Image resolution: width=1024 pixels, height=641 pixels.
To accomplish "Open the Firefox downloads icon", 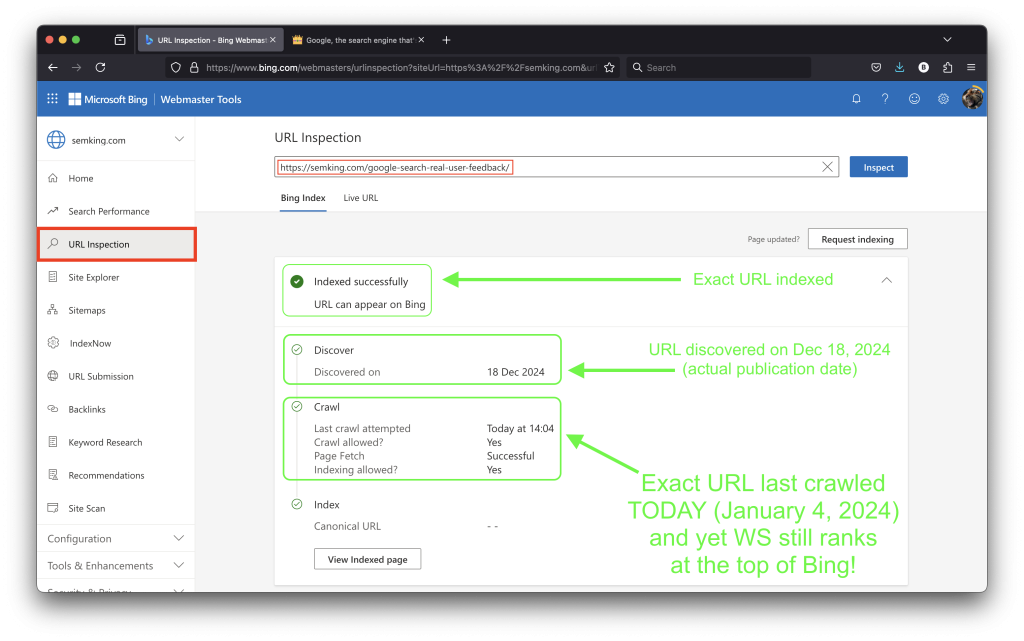I will [x=899, y=67].
